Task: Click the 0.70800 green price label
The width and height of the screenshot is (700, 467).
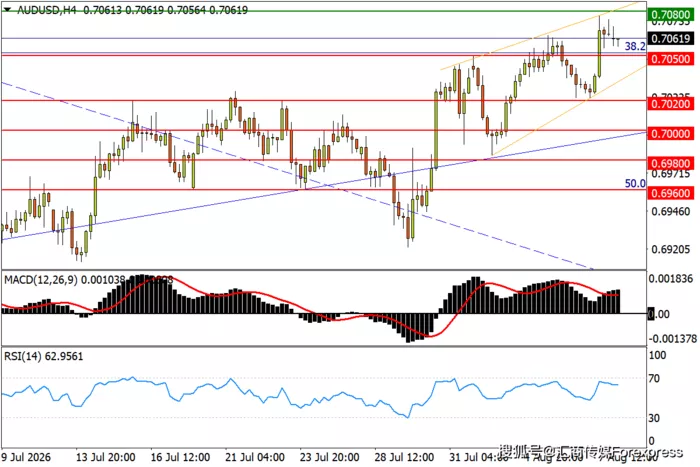Action: 671,14
